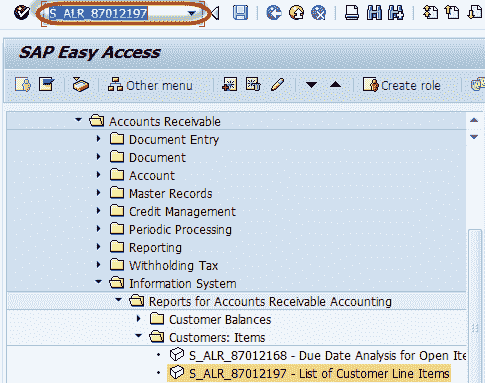Click the SAP Business Workplace icon
Viewport: 485px width, 383px height.
tap(81, 84)
